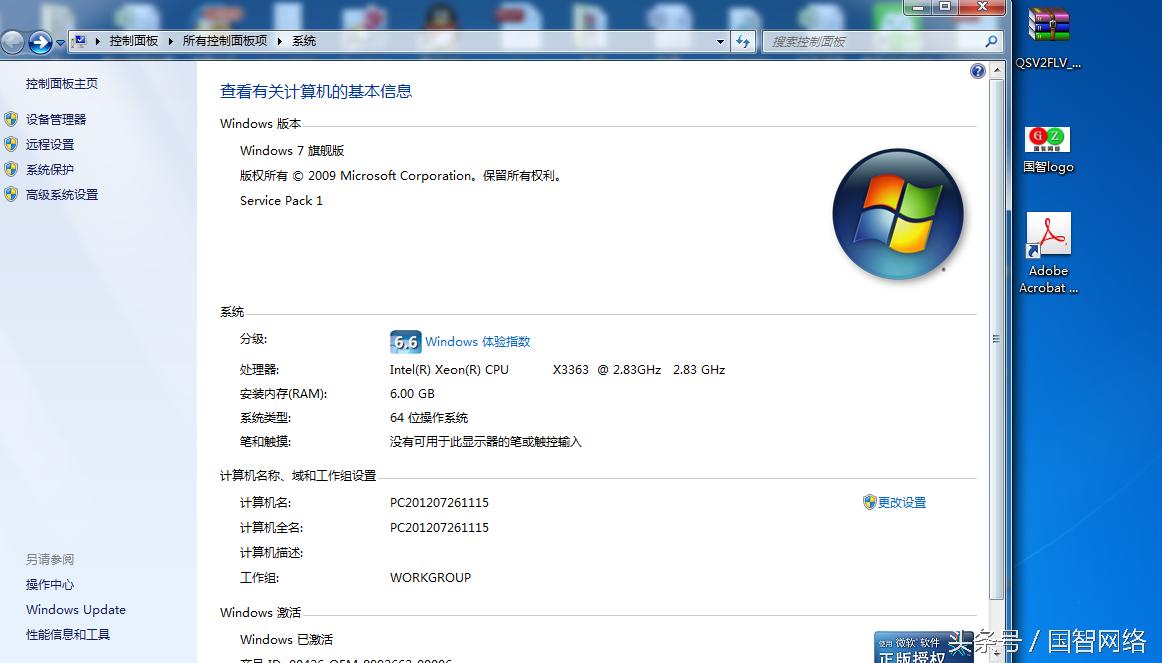
Task: Click the 6.6 experience index score badge
Action: click(405, 342)
